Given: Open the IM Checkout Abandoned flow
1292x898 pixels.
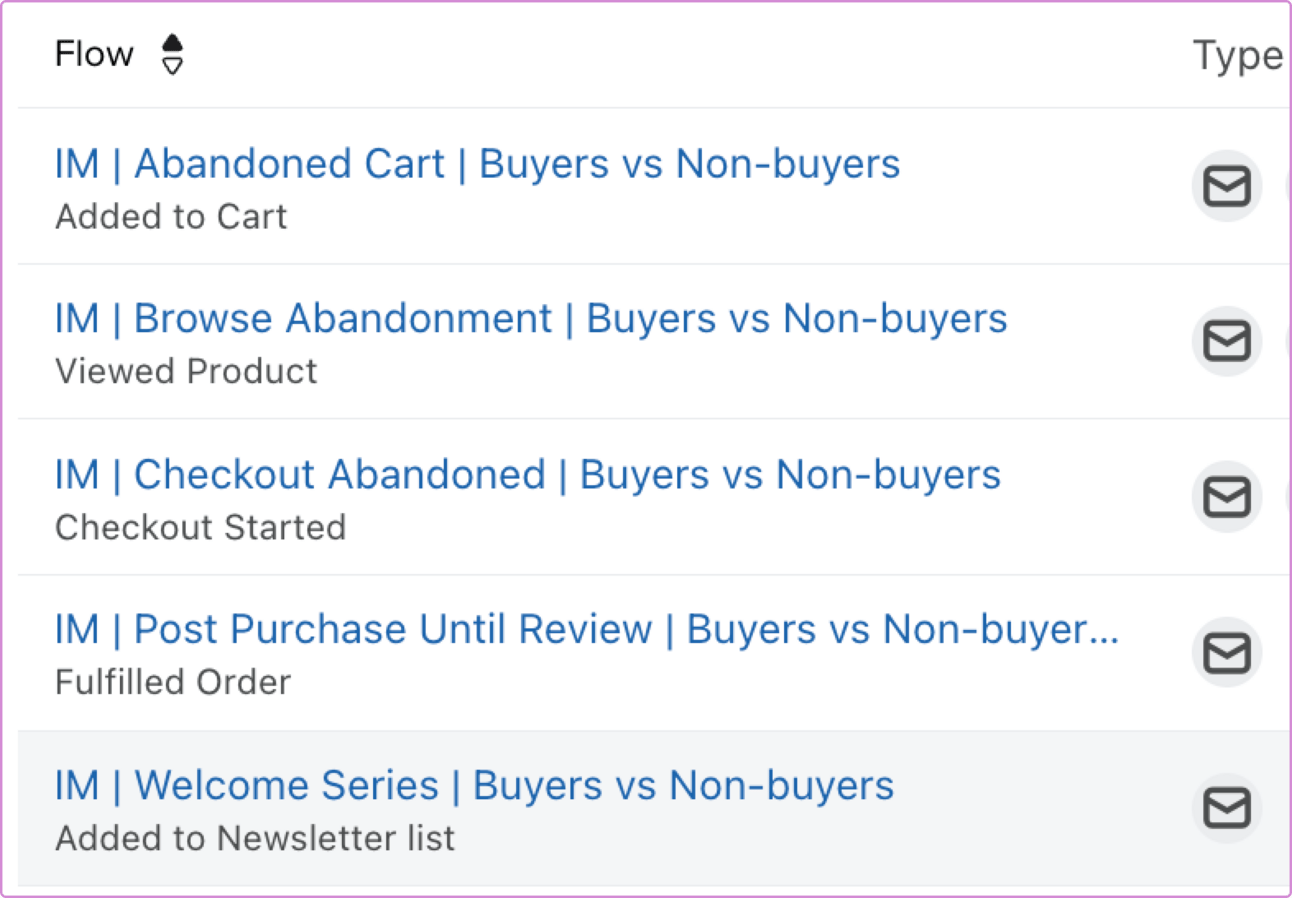Looking at the screenshot, I should point(527,474).
